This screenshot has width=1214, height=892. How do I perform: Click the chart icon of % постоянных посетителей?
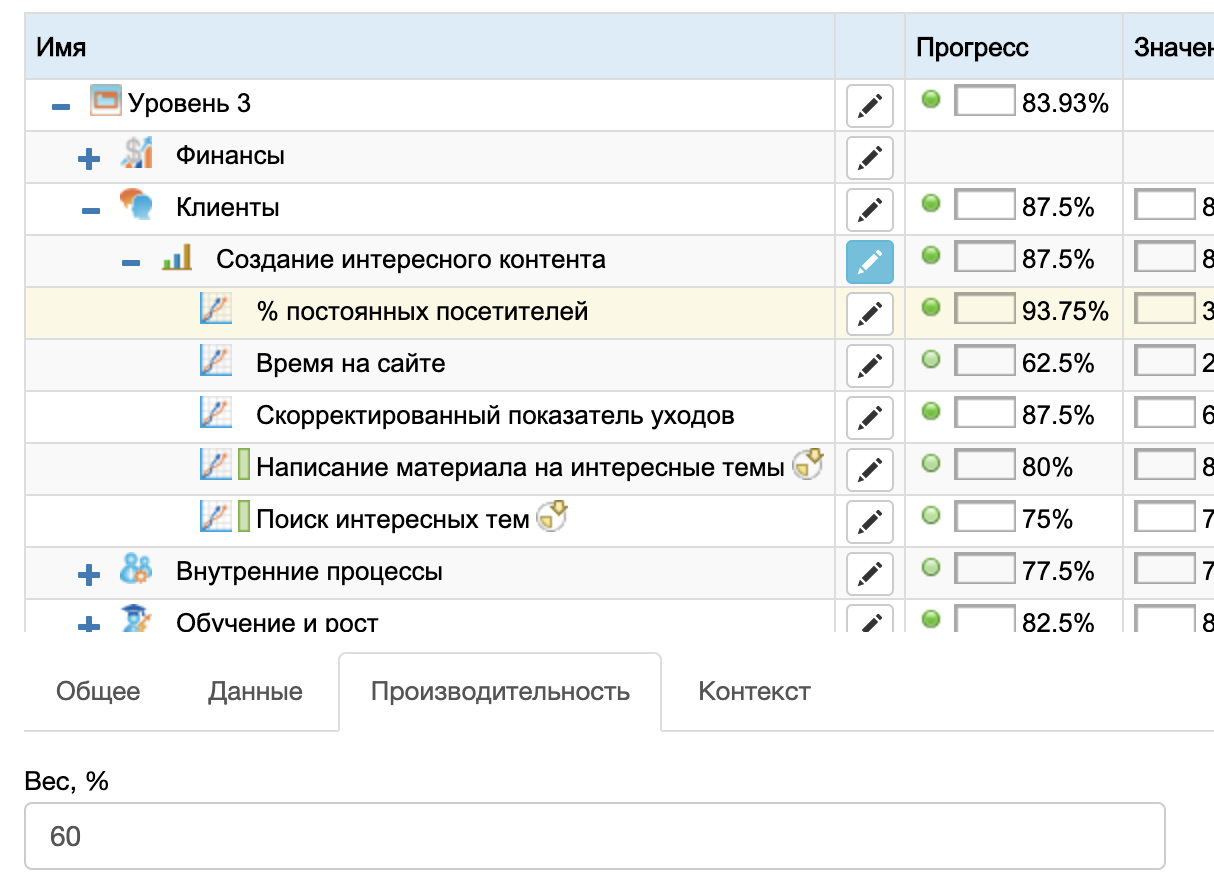coord(216,310)
